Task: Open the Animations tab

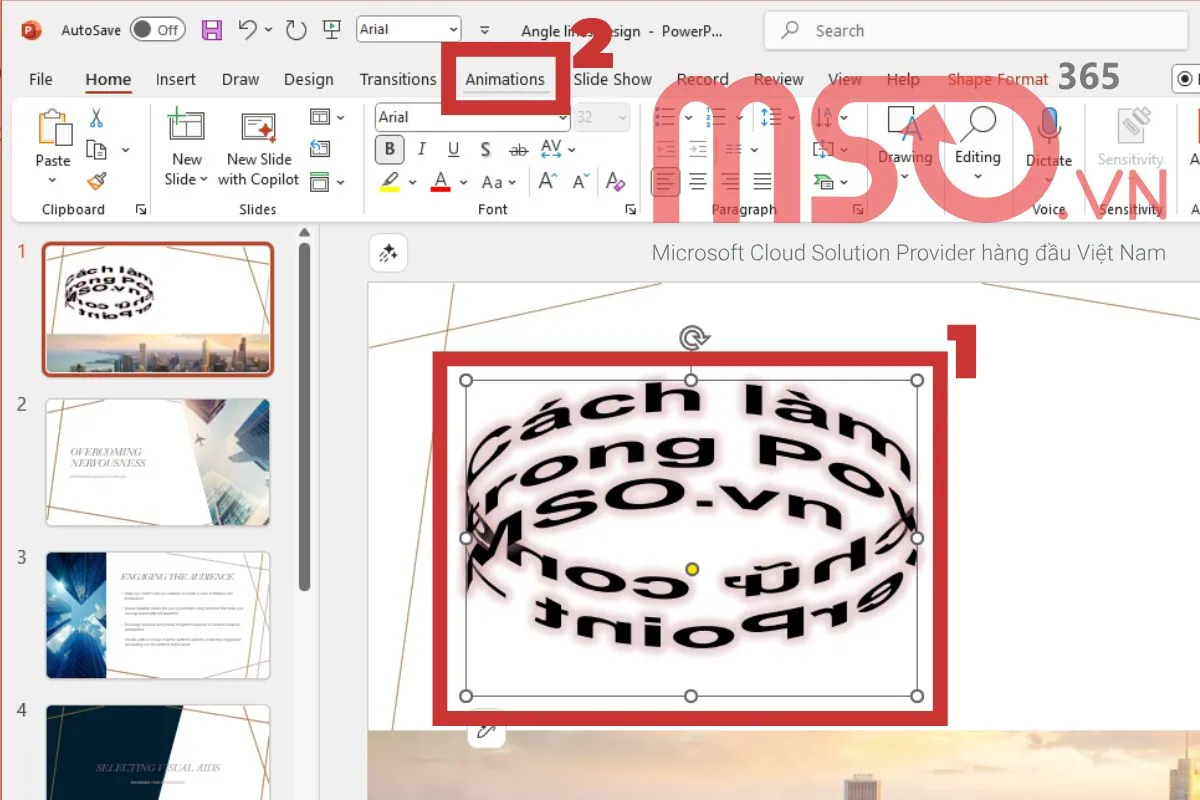Action: point(505,79)
